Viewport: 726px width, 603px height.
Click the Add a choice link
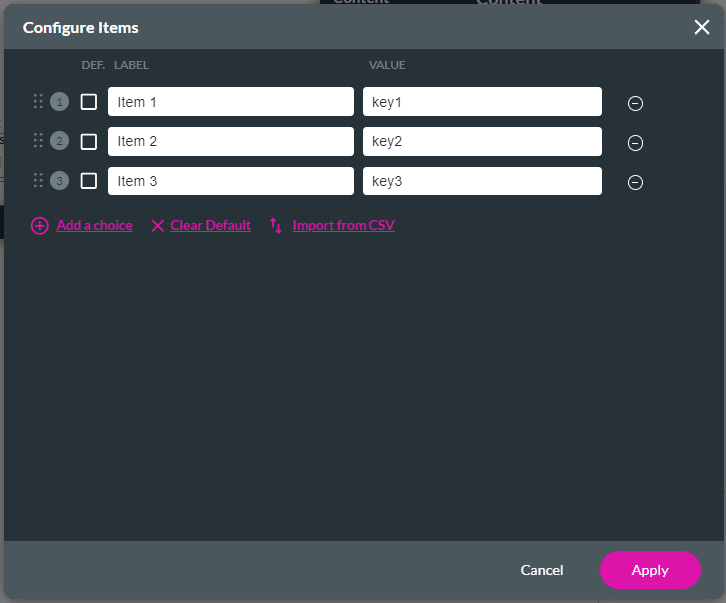pos(94,225)
